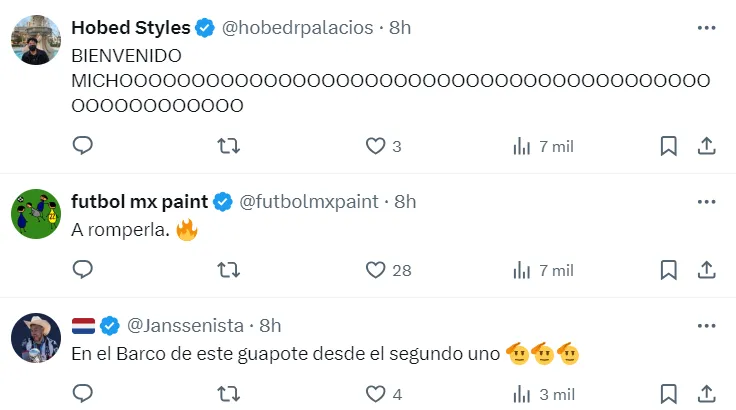
Task: Open more options on Janssenista tweet
Action: pyautogui.click(x=707, y=325)
